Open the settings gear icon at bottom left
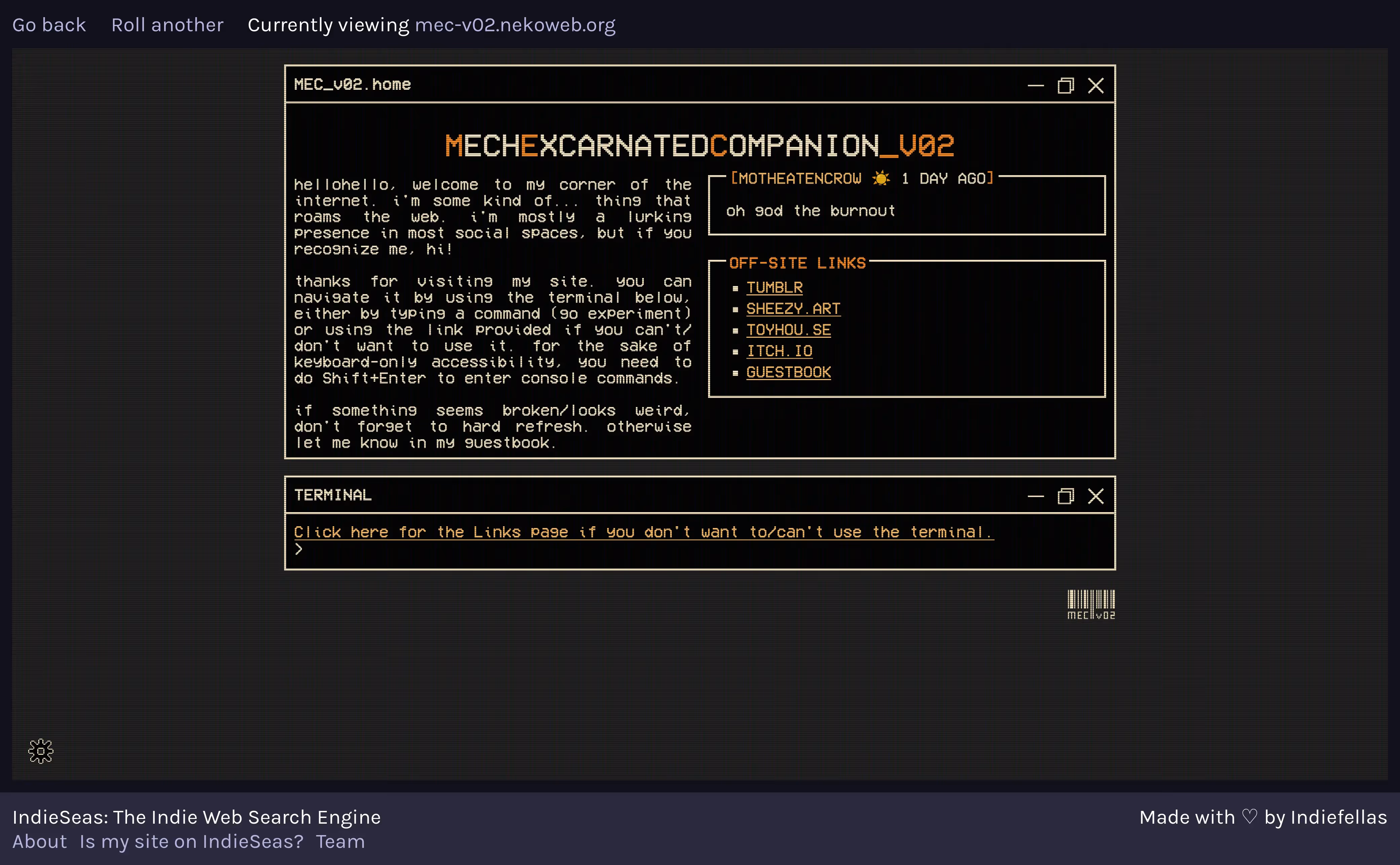 click(40, 751)
